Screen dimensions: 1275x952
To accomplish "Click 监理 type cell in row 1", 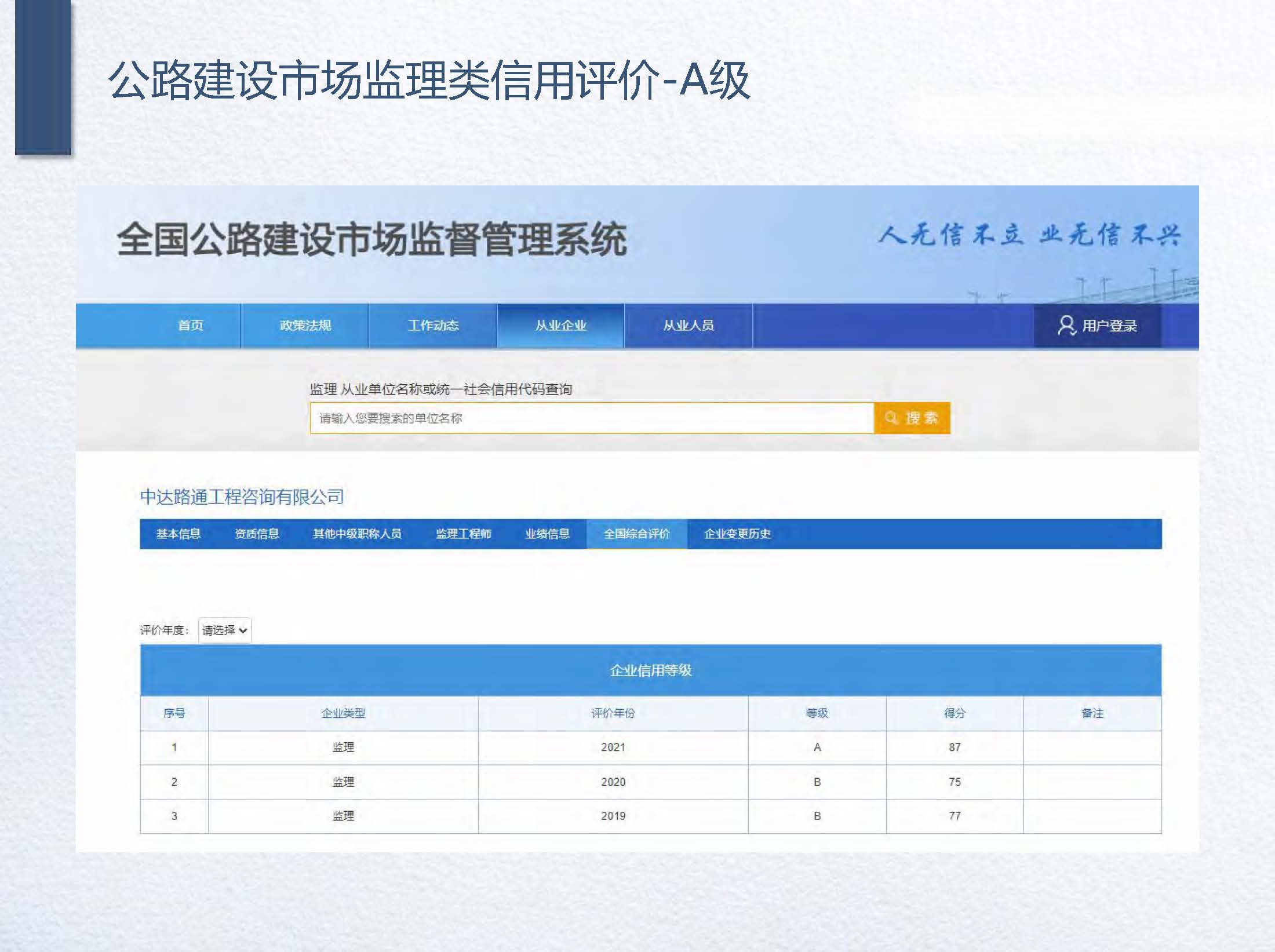I will pyautogui.click(x=343, y=747).
